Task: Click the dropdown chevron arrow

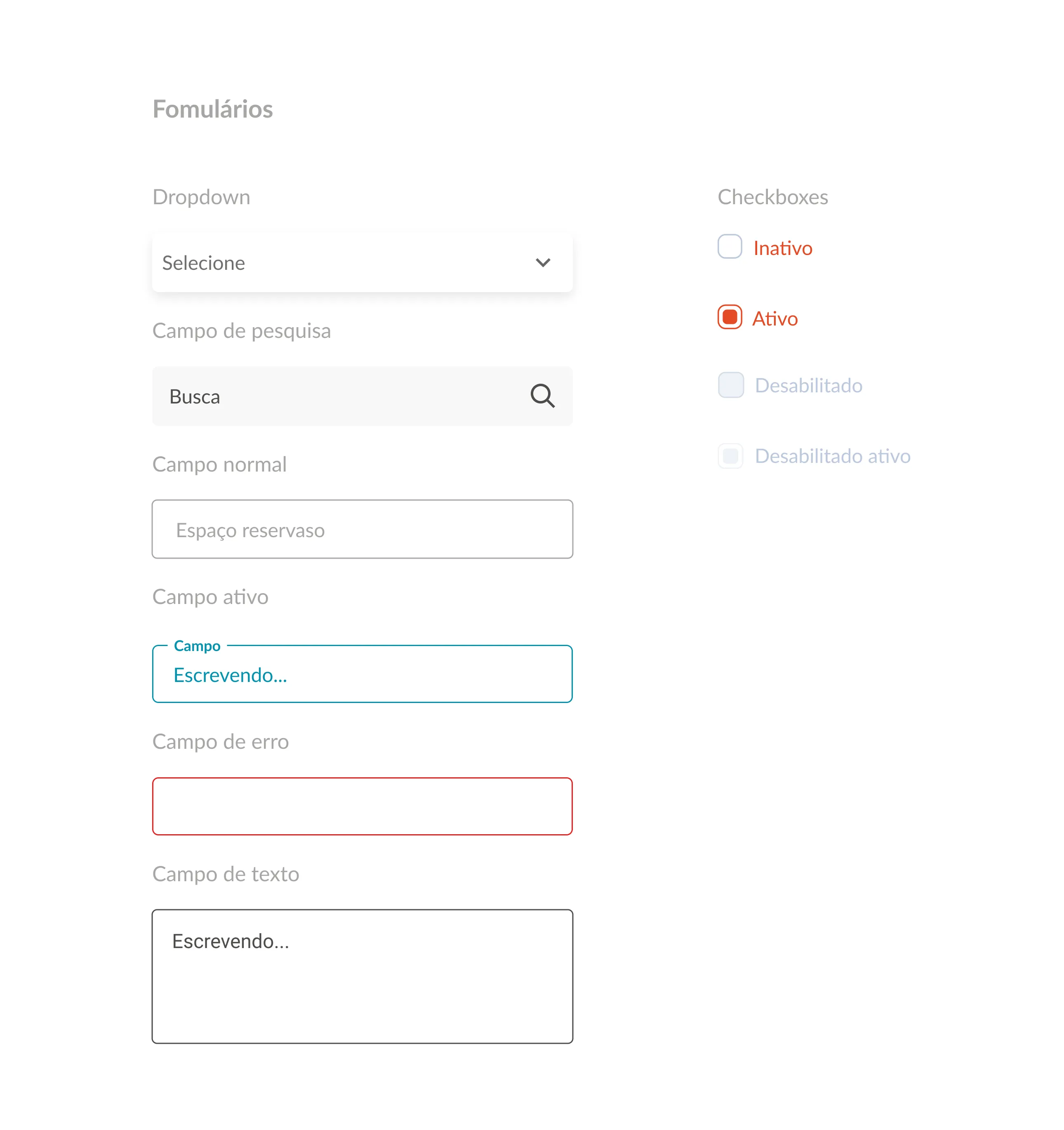Action: [x=542, y=263]
